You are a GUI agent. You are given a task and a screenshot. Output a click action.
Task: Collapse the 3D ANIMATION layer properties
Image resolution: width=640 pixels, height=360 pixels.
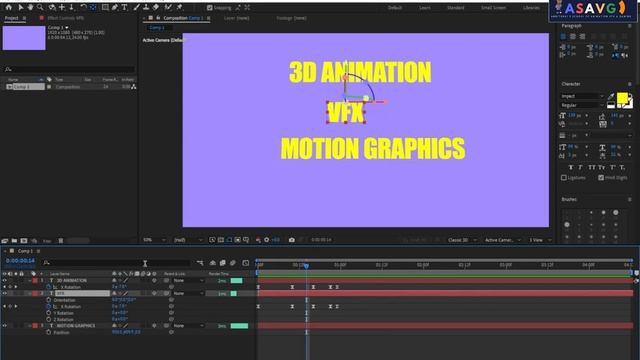30,281
